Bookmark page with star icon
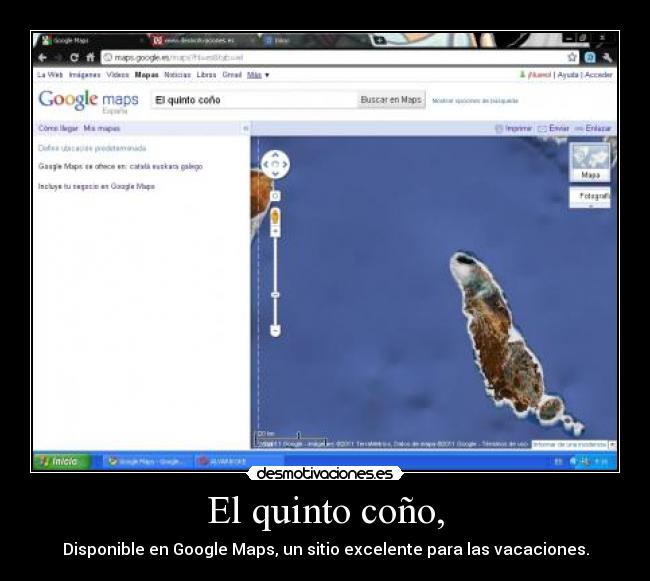The image size is (650, 581). (x=572, y=57)
